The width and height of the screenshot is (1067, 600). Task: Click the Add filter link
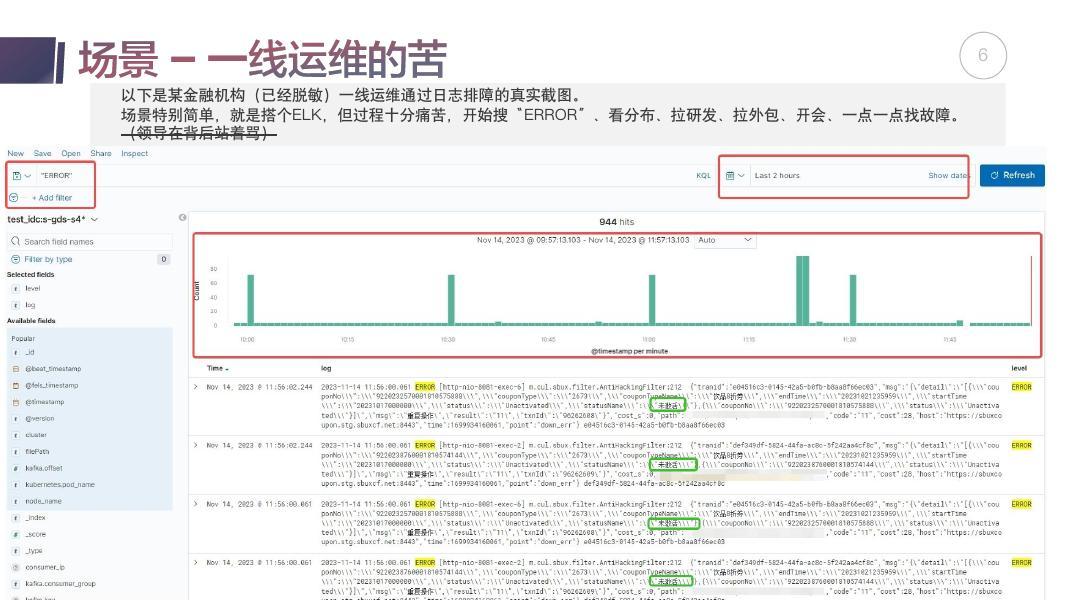coord(50,197)
